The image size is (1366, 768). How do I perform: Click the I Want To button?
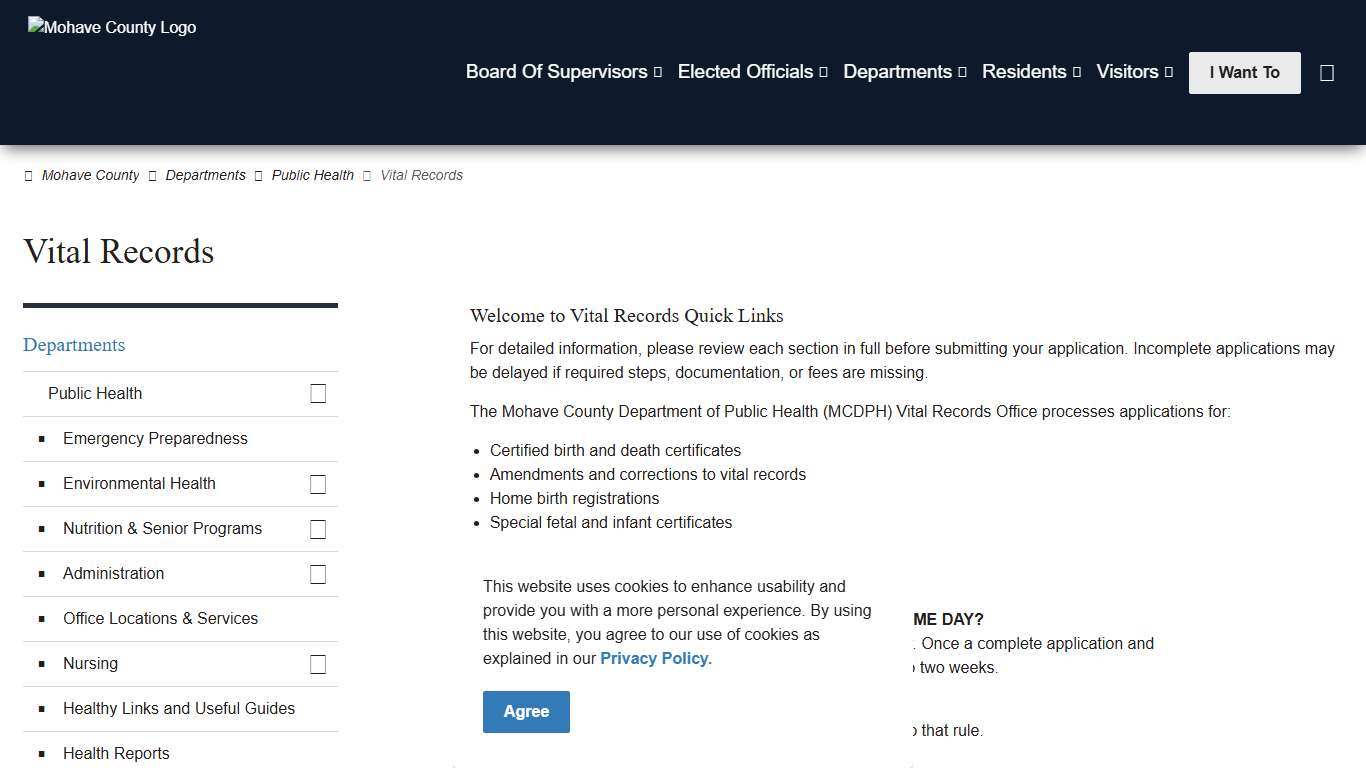[1244, 73]
